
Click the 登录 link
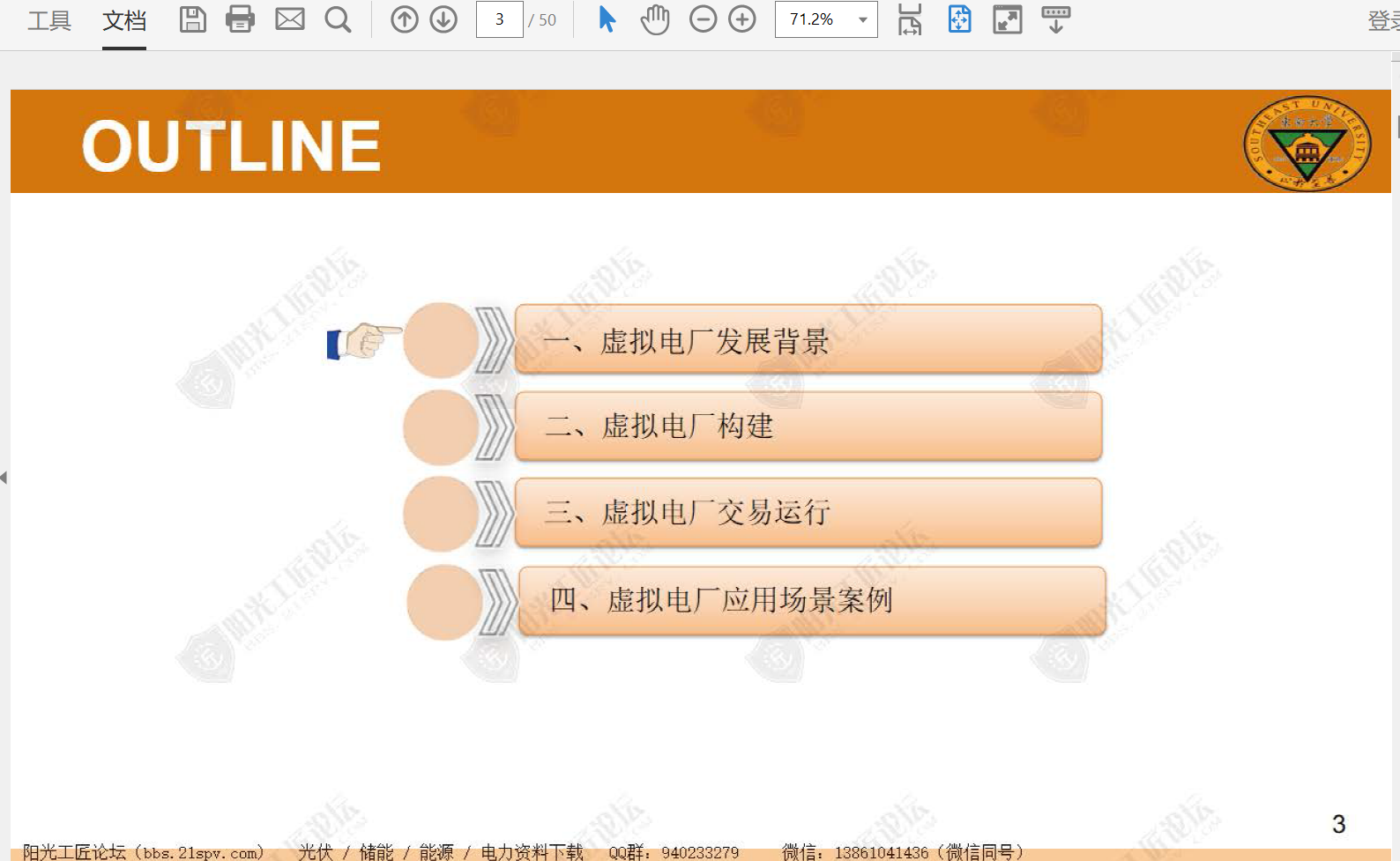tap(1383, 20)
